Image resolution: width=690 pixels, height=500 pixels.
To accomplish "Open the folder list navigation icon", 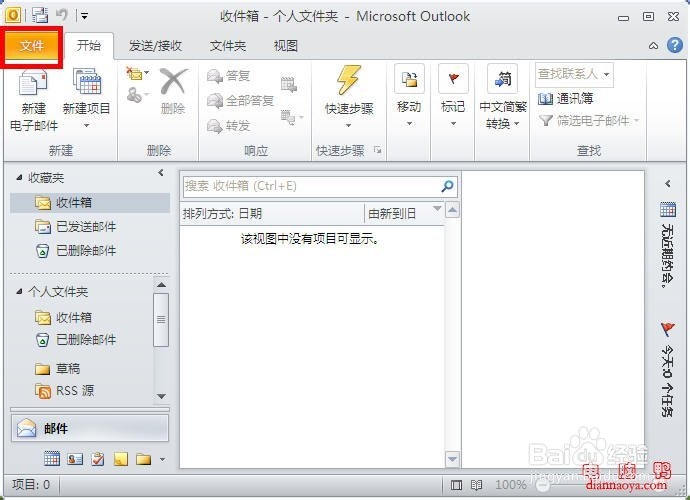I will pyautogui.click(x=143, y=459).
